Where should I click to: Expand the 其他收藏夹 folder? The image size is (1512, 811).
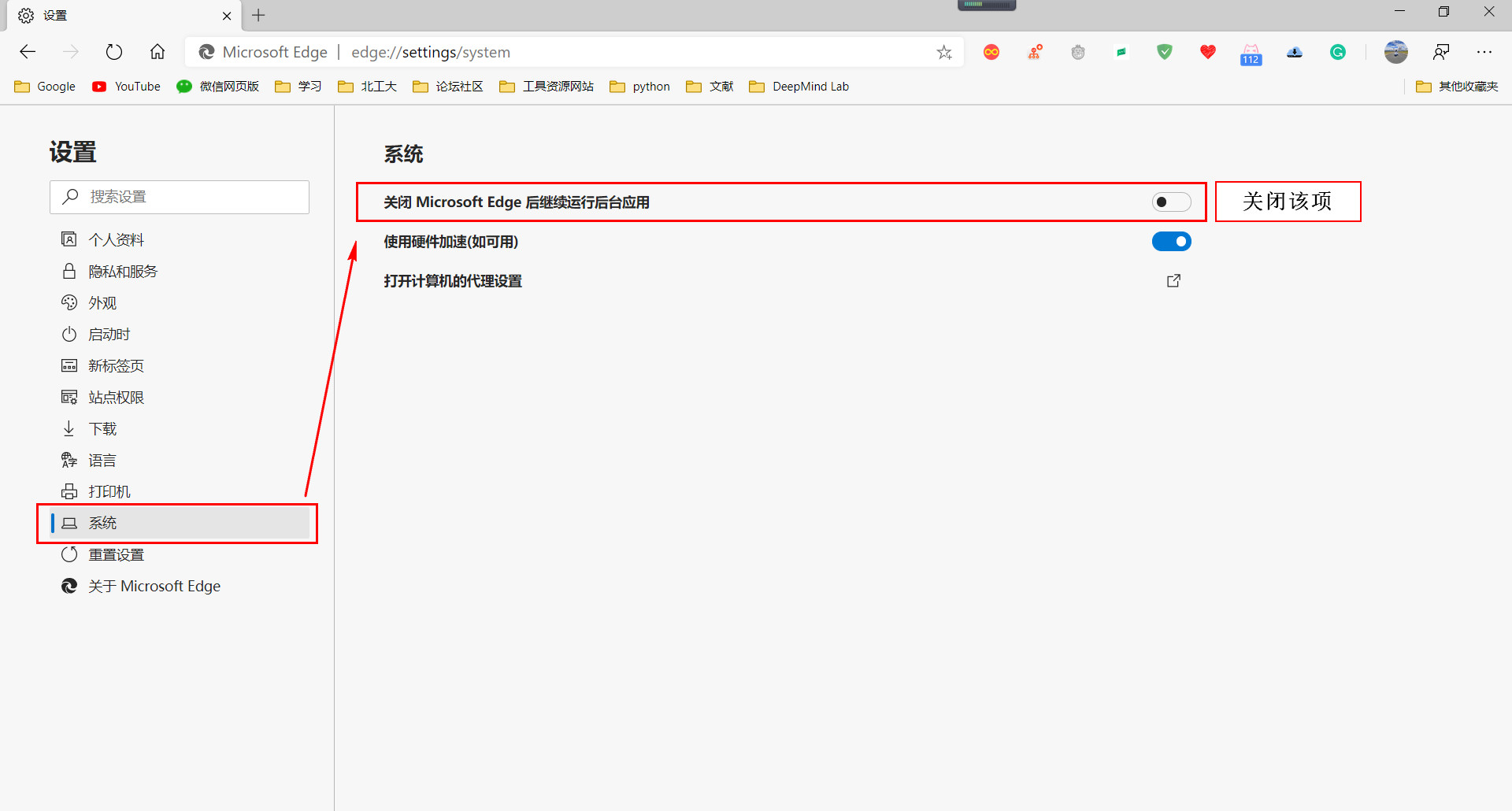coord(1457,87)
